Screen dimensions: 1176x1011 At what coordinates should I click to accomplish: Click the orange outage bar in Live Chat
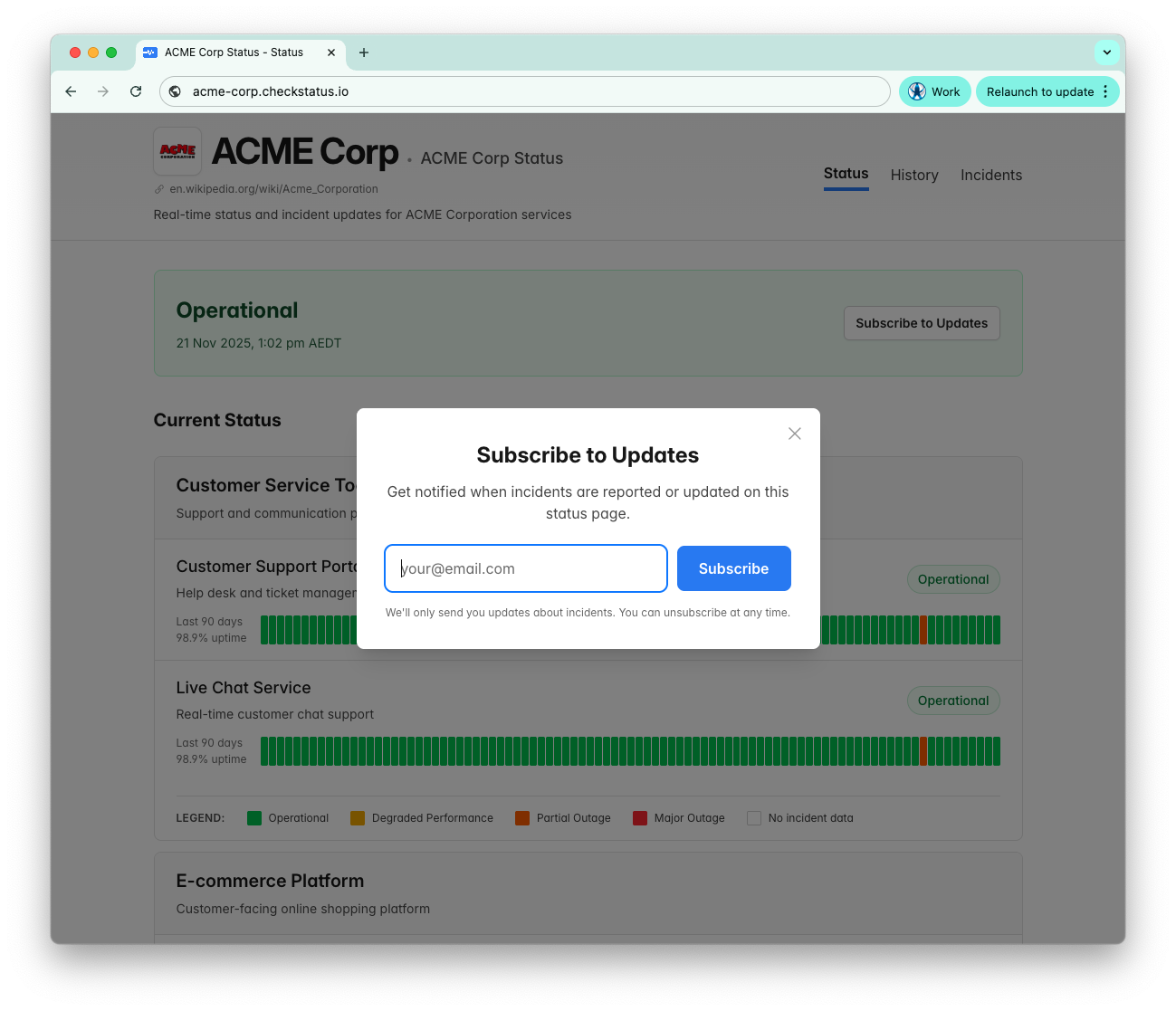pos(923,751)
